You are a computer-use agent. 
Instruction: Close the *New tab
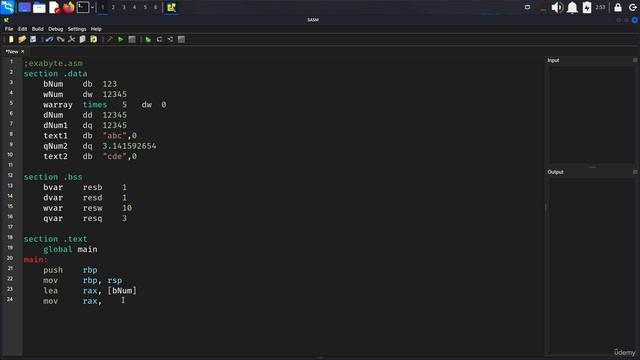click(x=22, y=52)
